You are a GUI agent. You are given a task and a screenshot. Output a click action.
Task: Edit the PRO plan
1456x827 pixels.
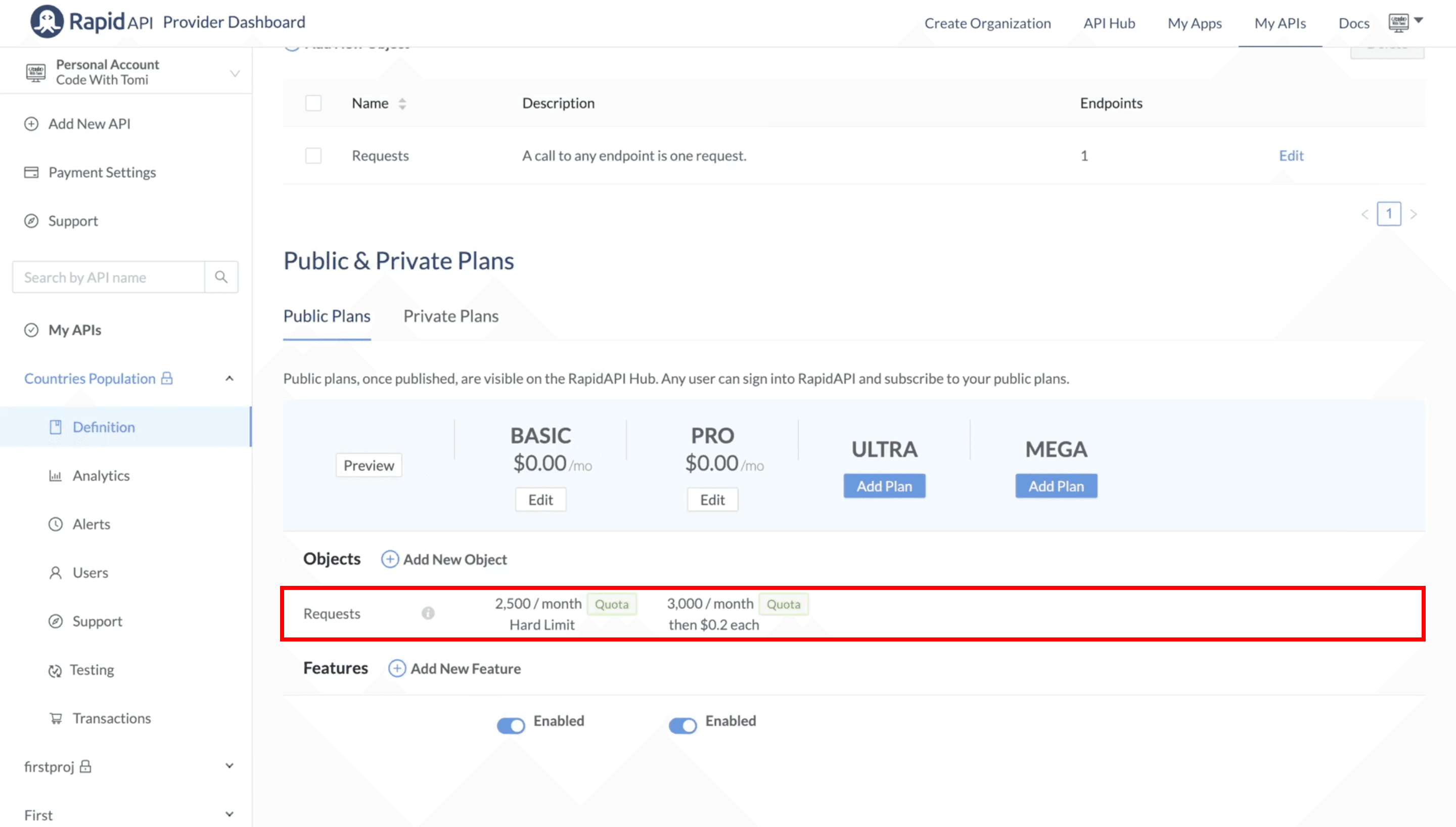click(x=712, y=500)
